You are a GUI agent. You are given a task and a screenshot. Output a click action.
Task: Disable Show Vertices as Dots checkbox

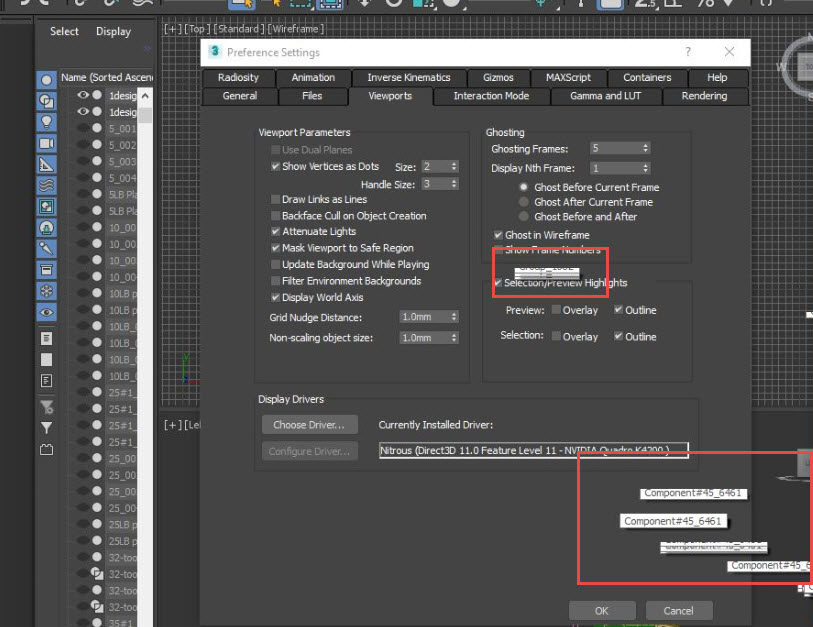275,166
